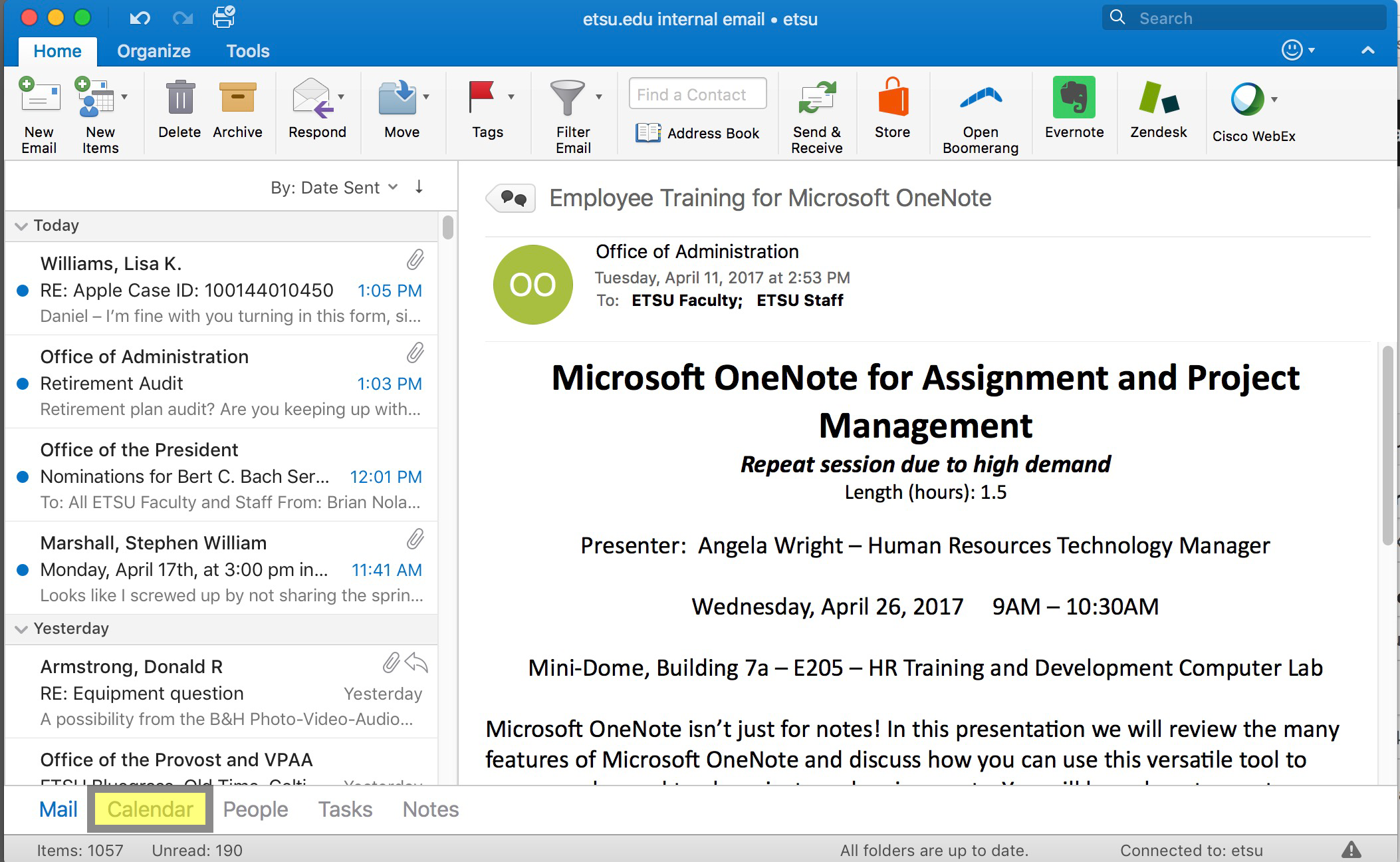Toggle unread dot on Retirement Audit email
1400x862 pixels.
point(23,384)
